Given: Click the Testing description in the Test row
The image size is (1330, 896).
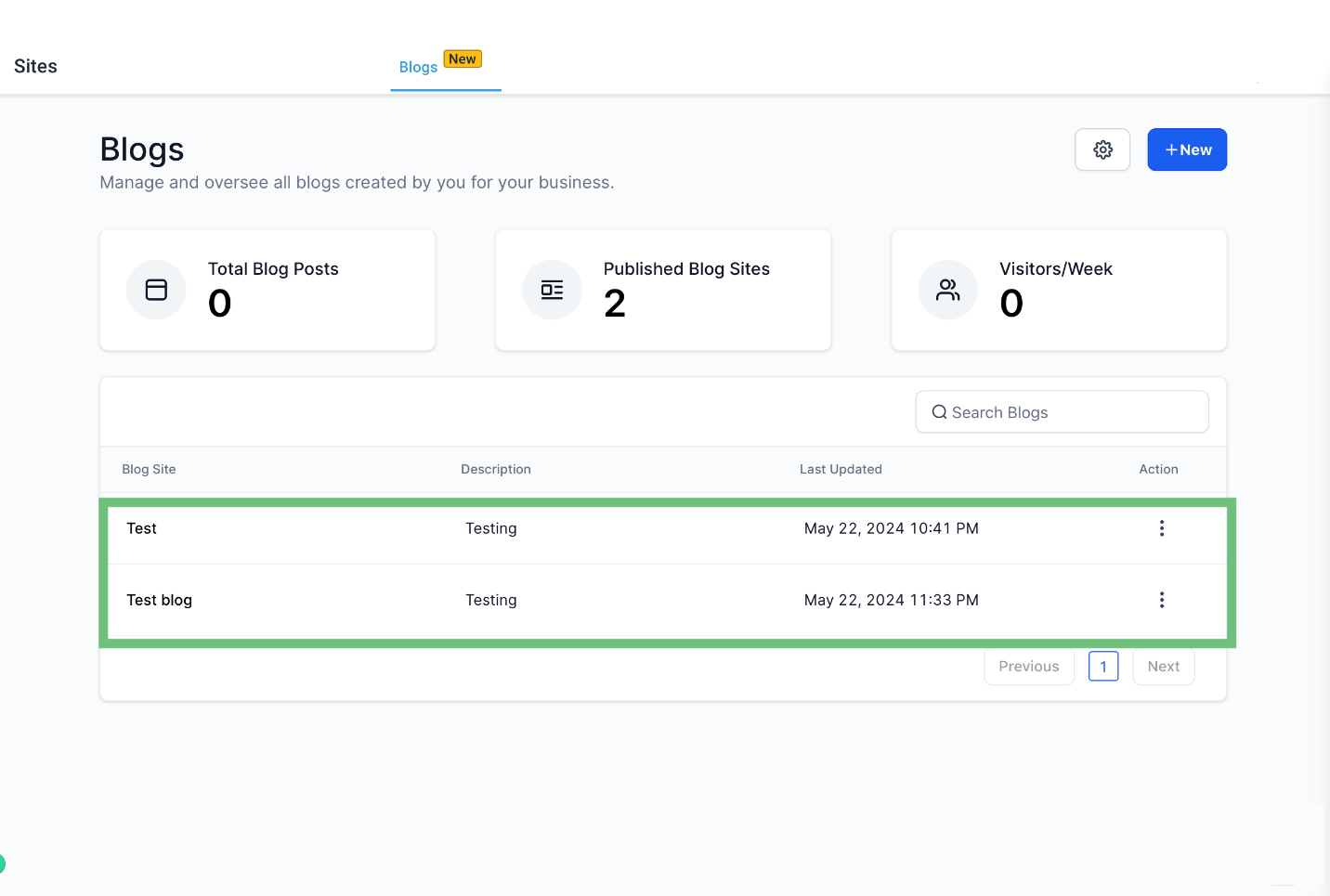Looking at the screenshot, I should [491, 528].
